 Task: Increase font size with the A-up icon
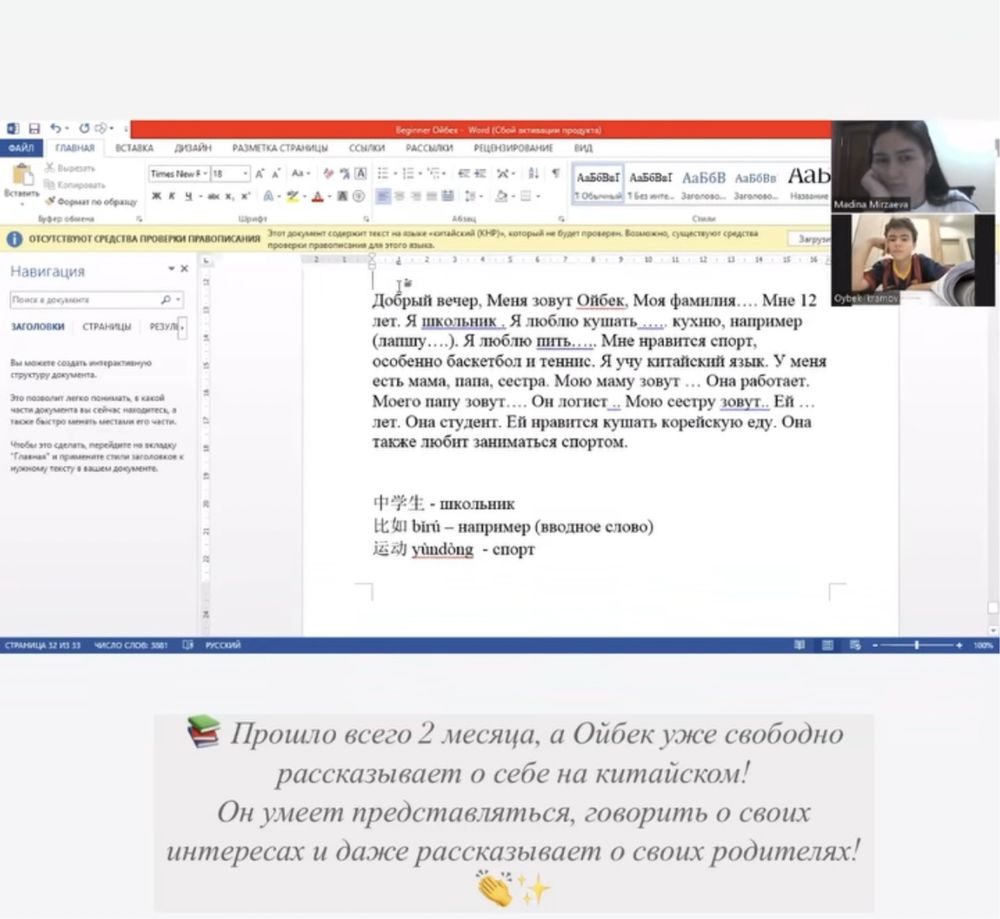tap(260, 173)
